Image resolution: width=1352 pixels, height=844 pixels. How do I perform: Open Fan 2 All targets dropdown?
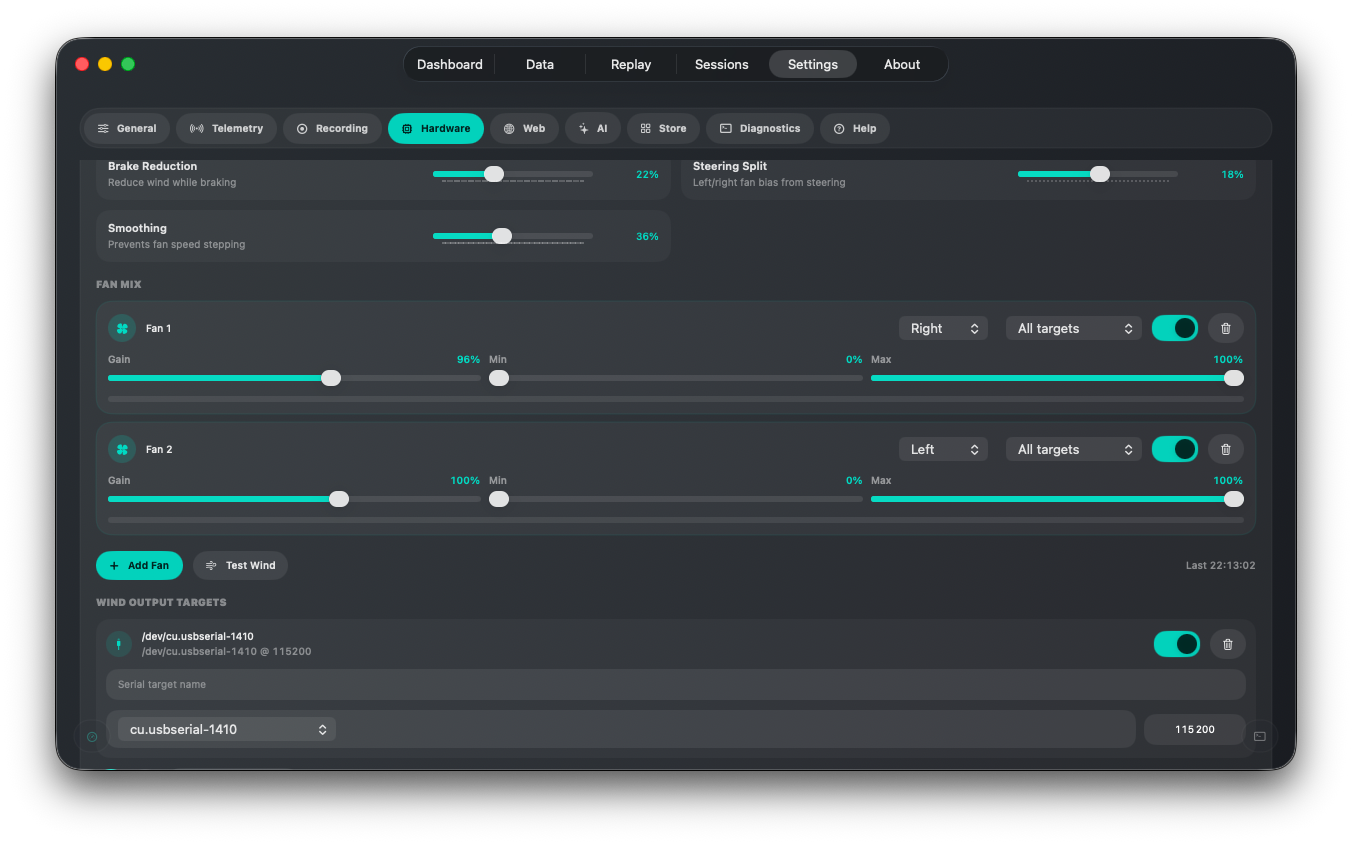[1074, 449]
